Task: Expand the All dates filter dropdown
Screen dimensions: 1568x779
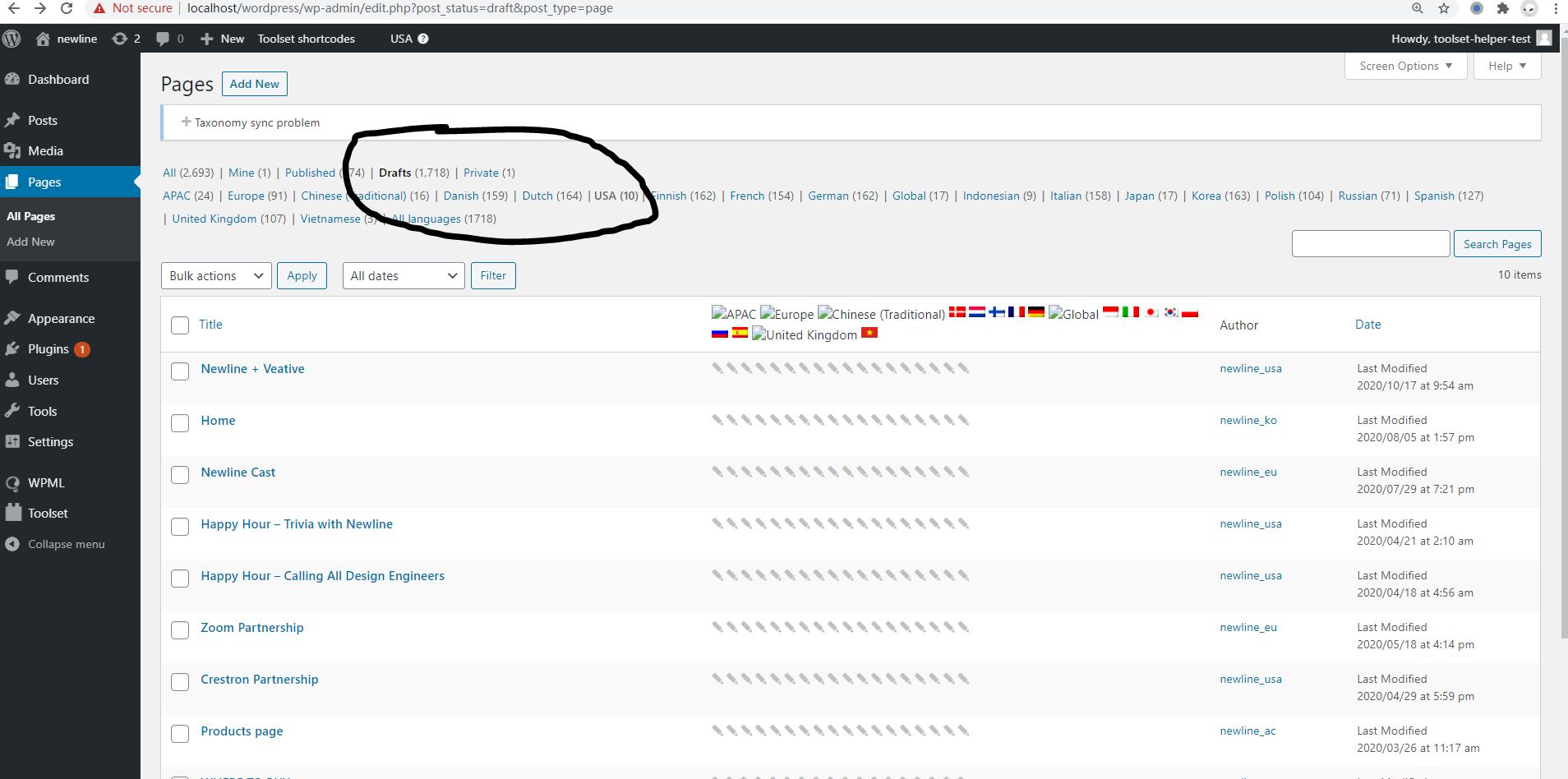Action: (403, 276)
